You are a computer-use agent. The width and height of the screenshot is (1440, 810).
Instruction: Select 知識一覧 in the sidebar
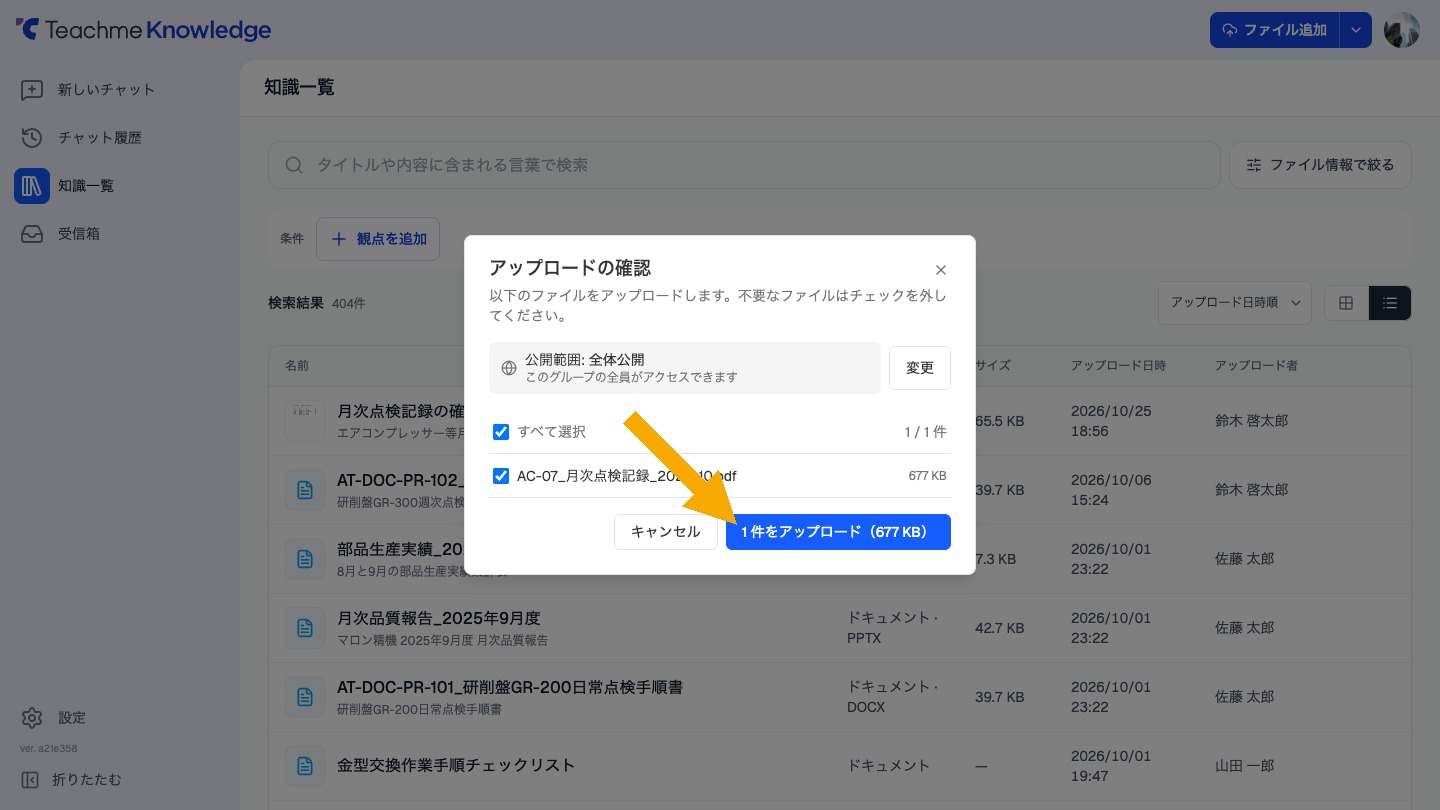pyautogui.click(x=86, y=186)
